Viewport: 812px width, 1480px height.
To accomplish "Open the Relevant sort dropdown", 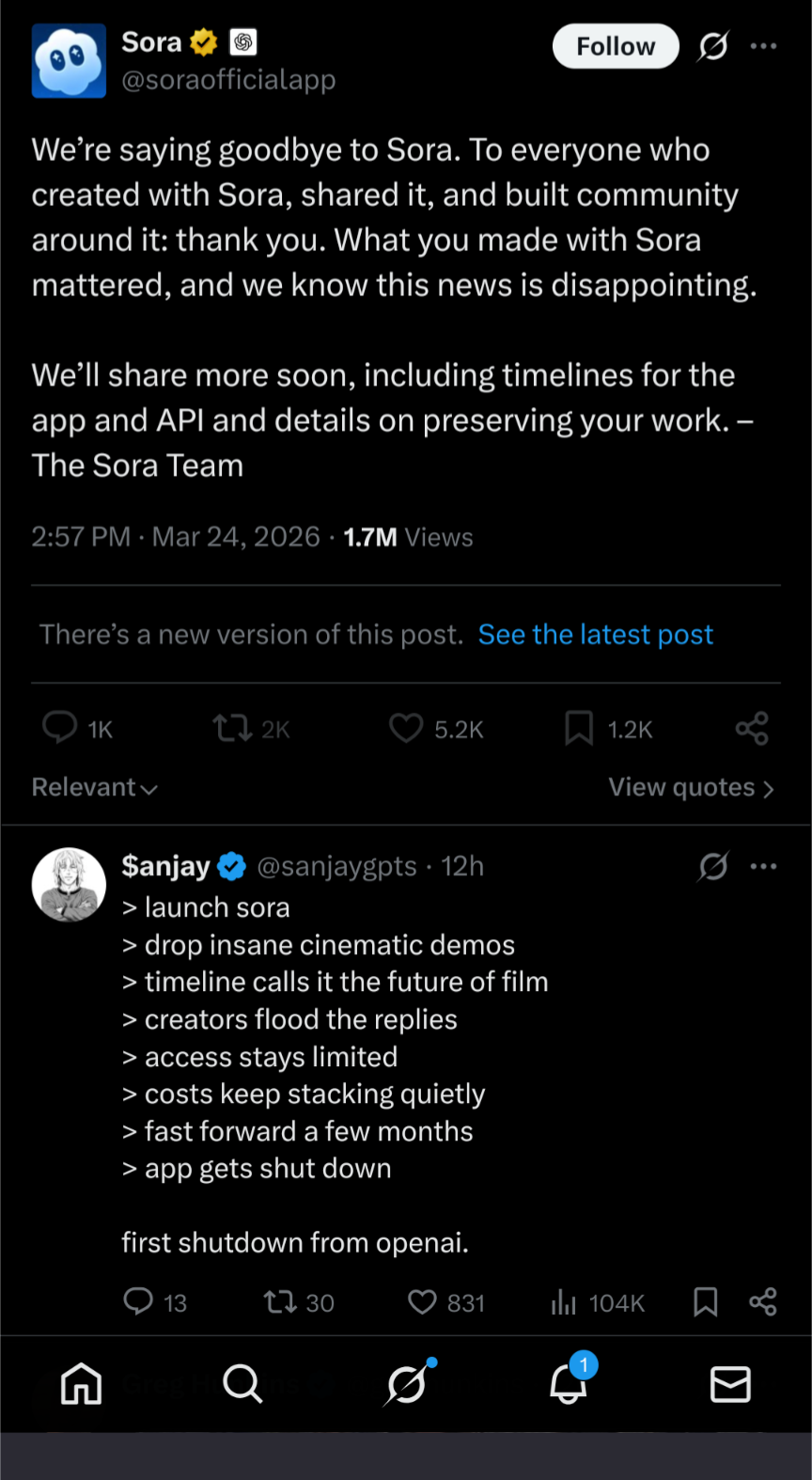I will pos(95,787).
